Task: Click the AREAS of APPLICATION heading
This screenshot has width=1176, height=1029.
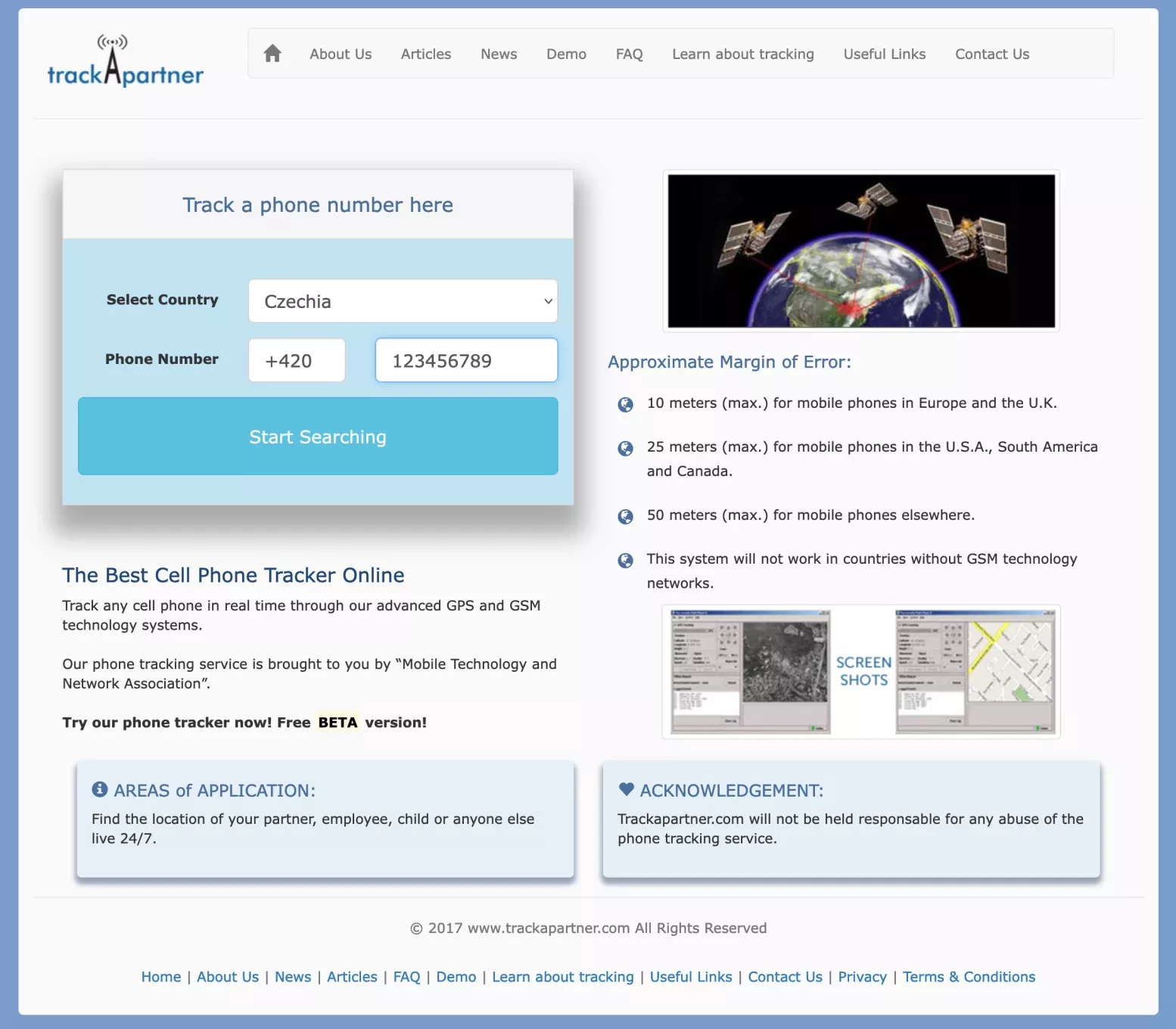Action: [214, 790]
